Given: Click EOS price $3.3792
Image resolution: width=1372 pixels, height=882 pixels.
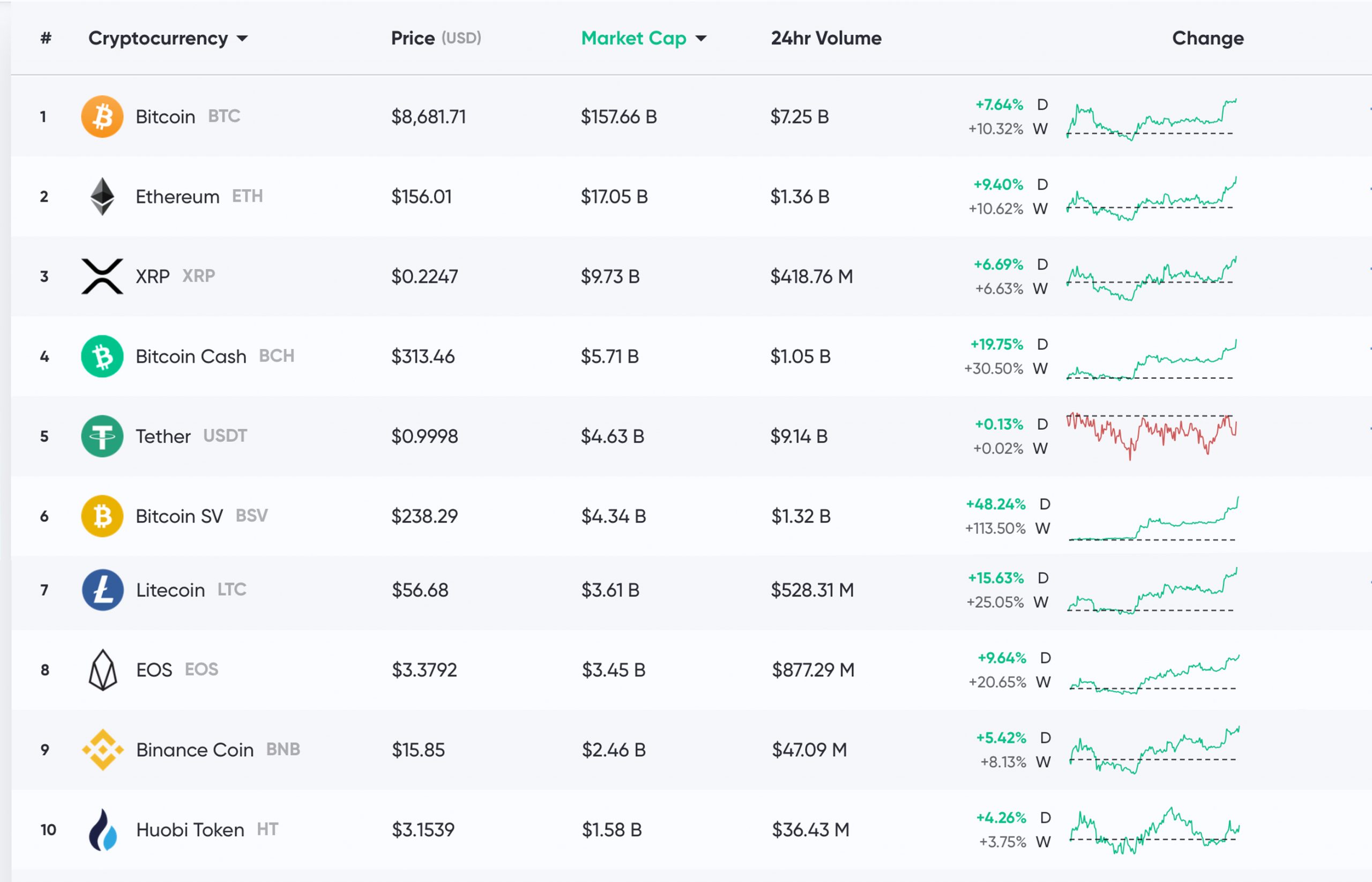Looking at the screenshot, I should (424, 669).
